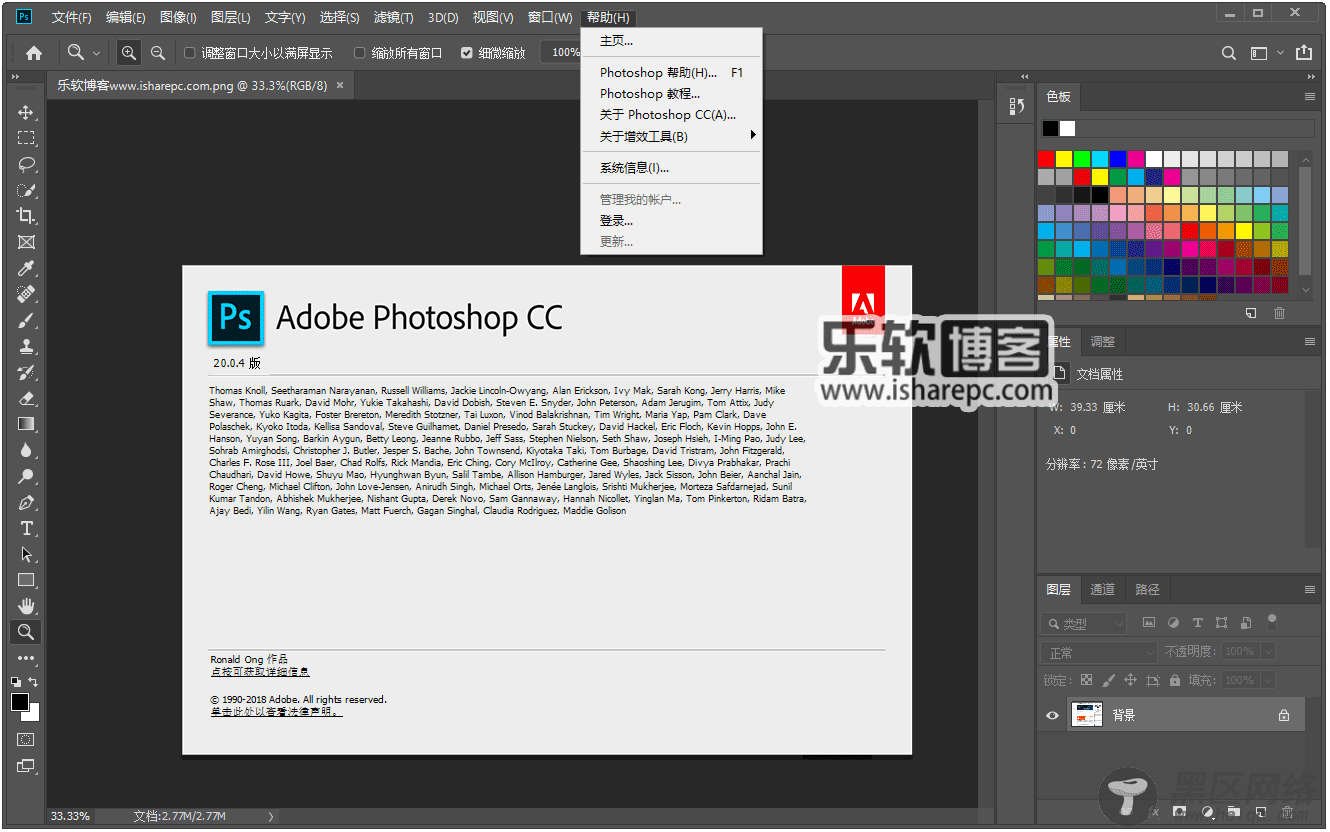Select the Spot Healing Brush tool
Screen dimensions: 1330x832
tap(26, 294)
